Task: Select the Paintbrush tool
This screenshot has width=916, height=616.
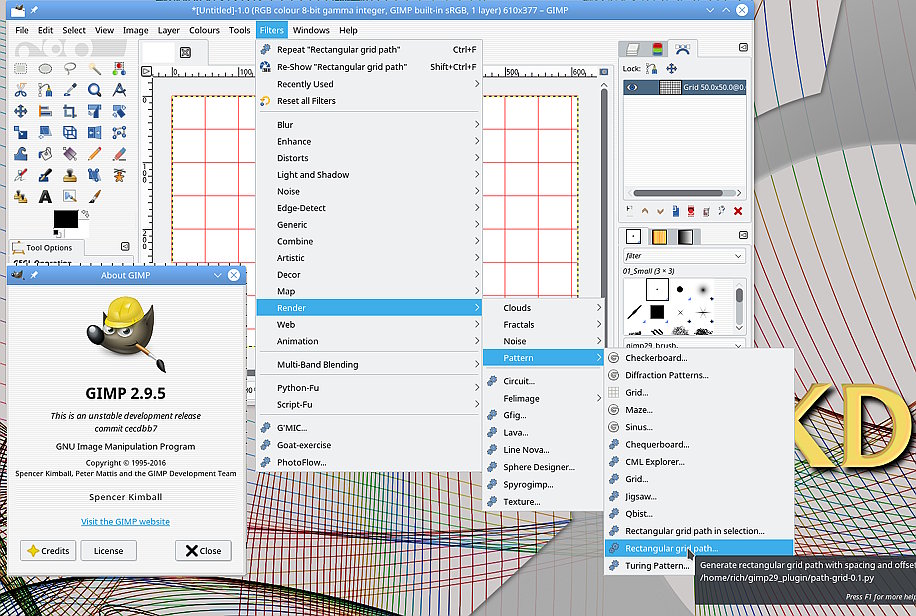Action: (95, 197)
